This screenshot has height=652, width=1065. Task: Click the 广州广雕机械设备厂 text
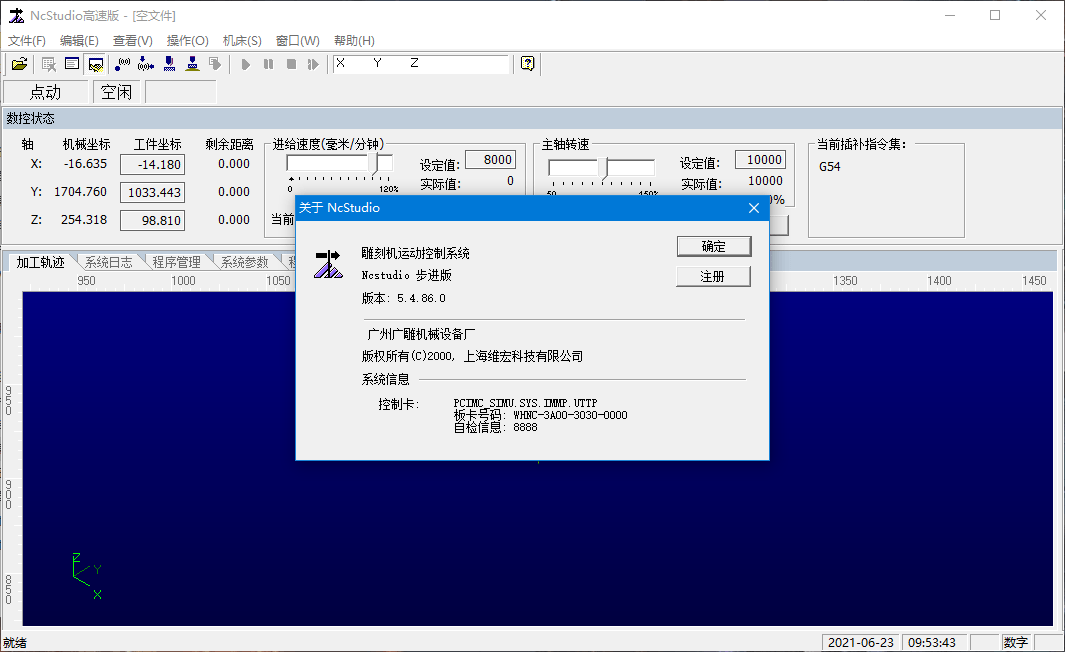click(421, 334)
